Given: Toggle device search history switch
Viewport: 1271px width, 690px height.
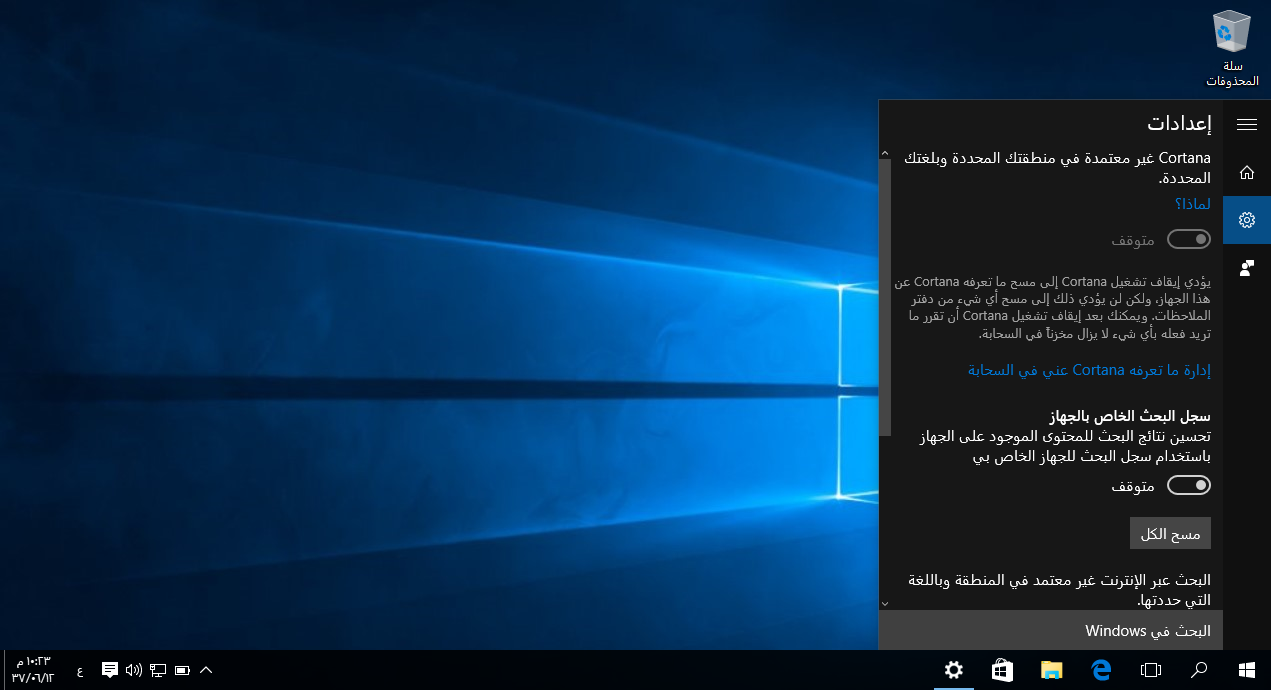Looking at the screenshot, I should coord(1189,485).
